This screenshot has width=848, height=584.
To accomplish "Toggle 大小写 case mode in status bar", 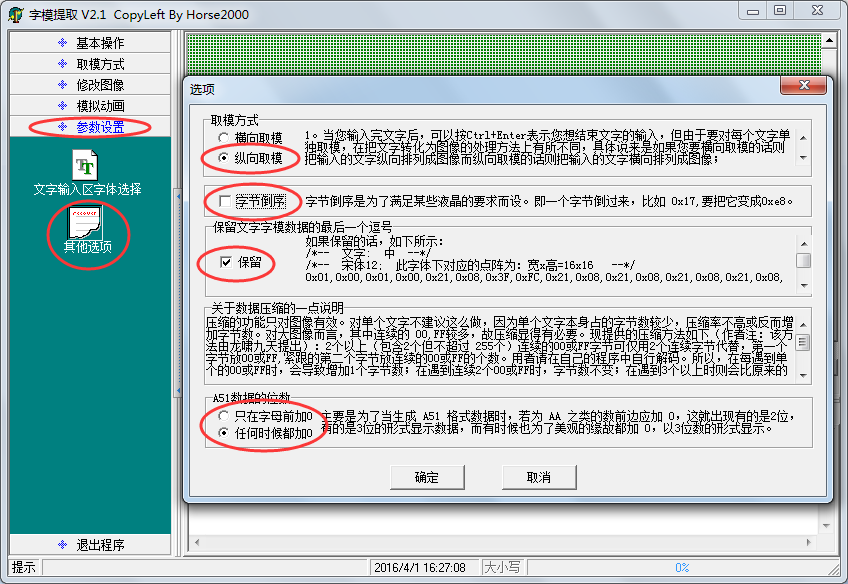I will click(501, 567).
